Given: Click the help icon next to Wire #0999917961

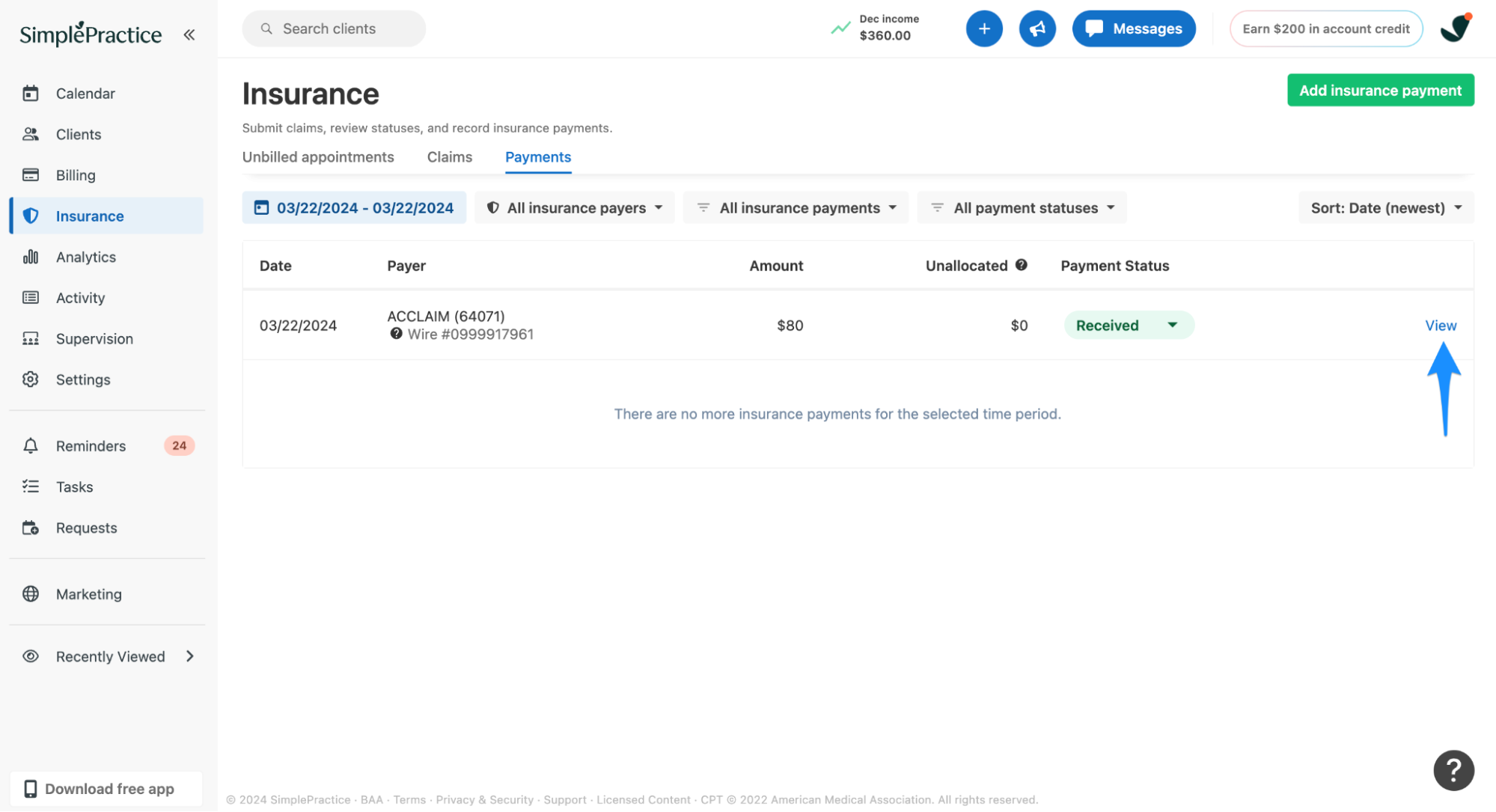Looking at the screenshot, I should 397,334.
